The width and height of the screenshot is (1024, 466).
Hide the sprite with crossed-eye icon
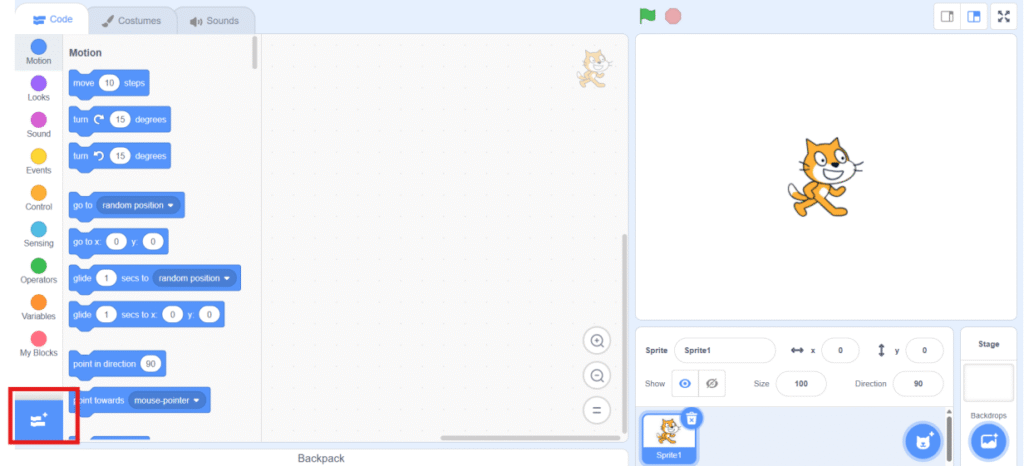click(x=712, y=383)
